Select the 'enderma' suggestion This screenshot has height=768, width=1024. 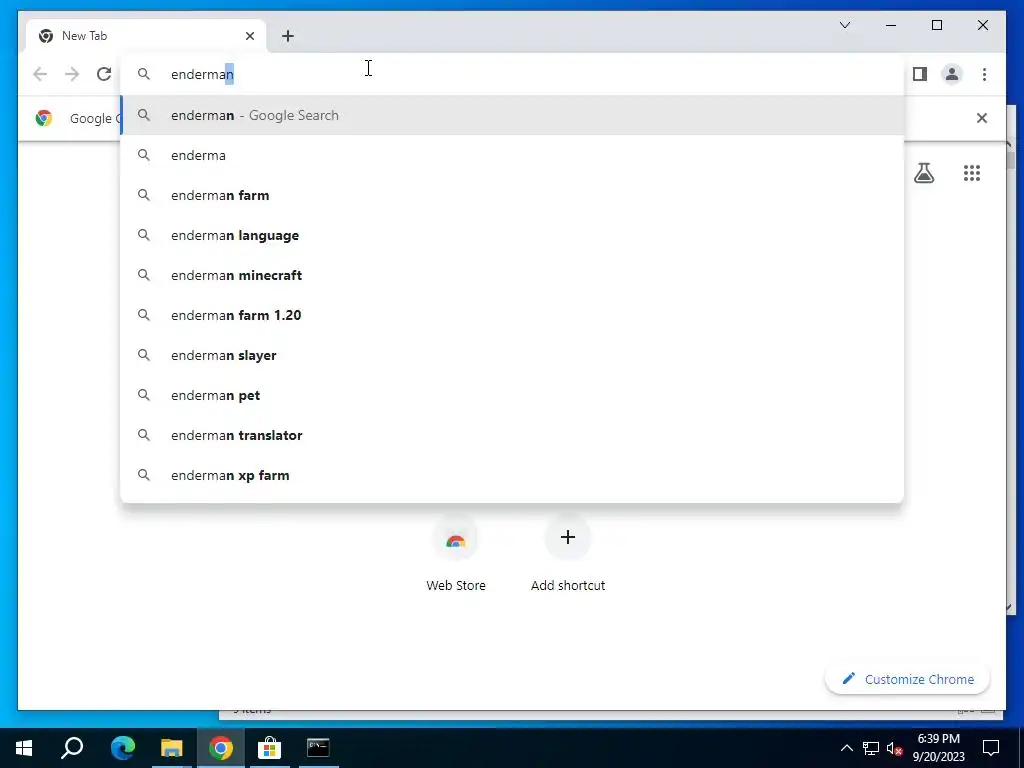coord(512,155)
